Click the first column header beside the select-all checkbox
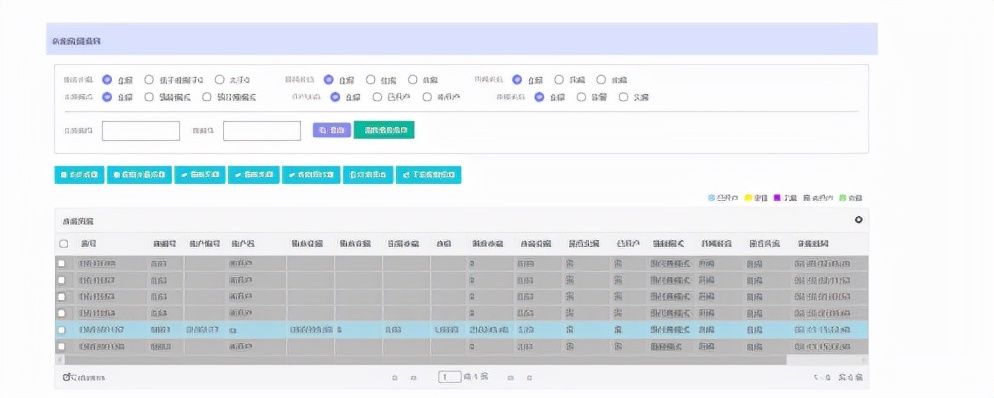Image resolution: width=994 pixels, height=398 pixels. [88, 244]
